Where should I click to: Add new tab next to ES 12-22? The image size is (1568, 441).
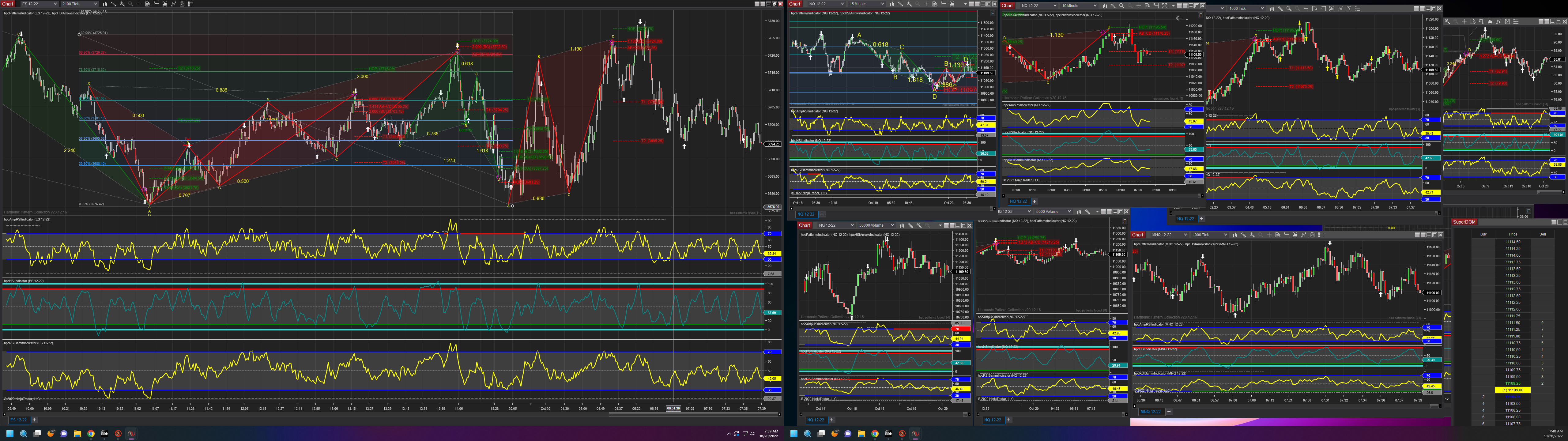(x=34, y=420)
